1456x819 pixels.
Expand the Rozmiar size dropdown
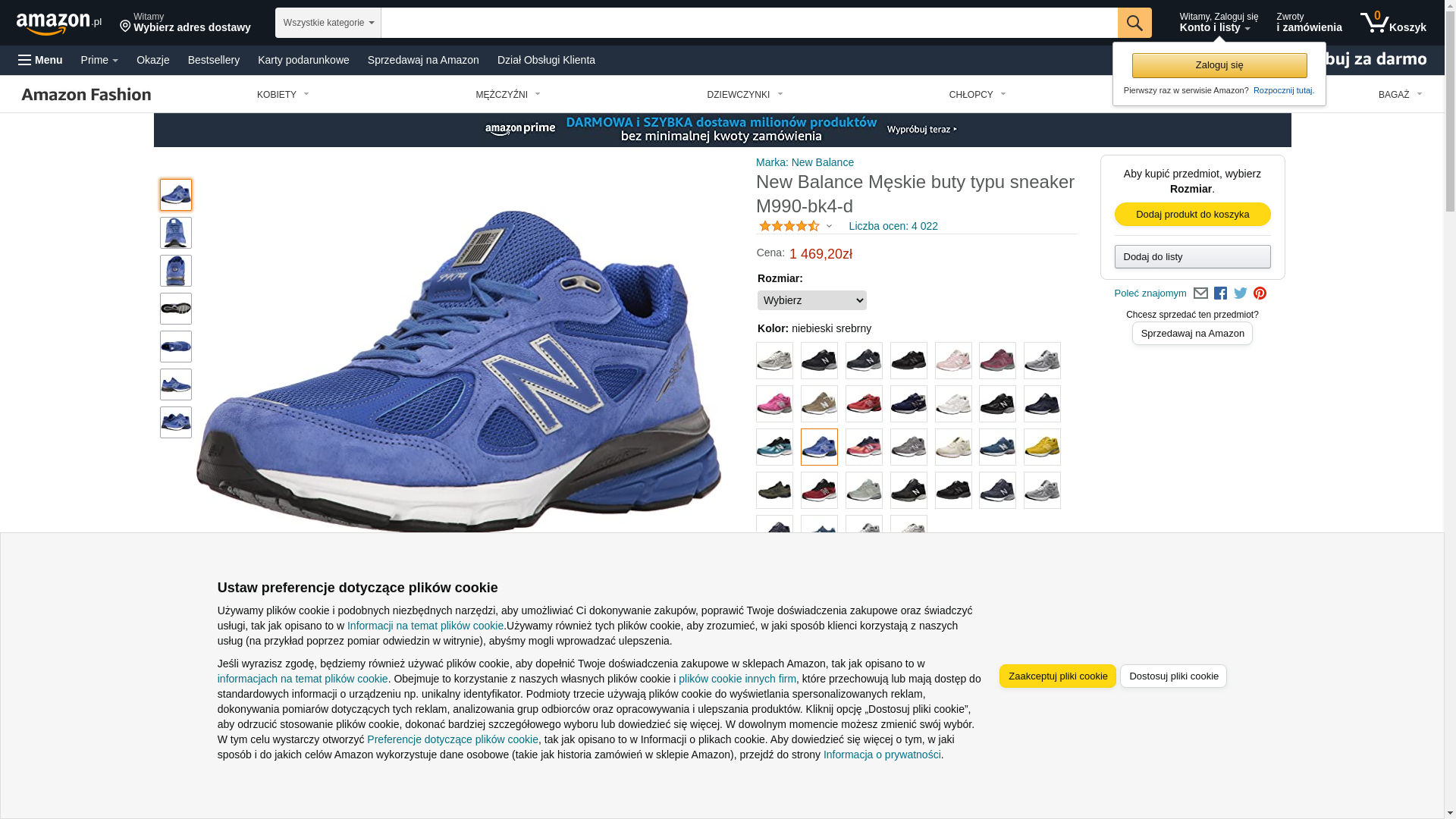pyautogui.click(x=811, y=300)
